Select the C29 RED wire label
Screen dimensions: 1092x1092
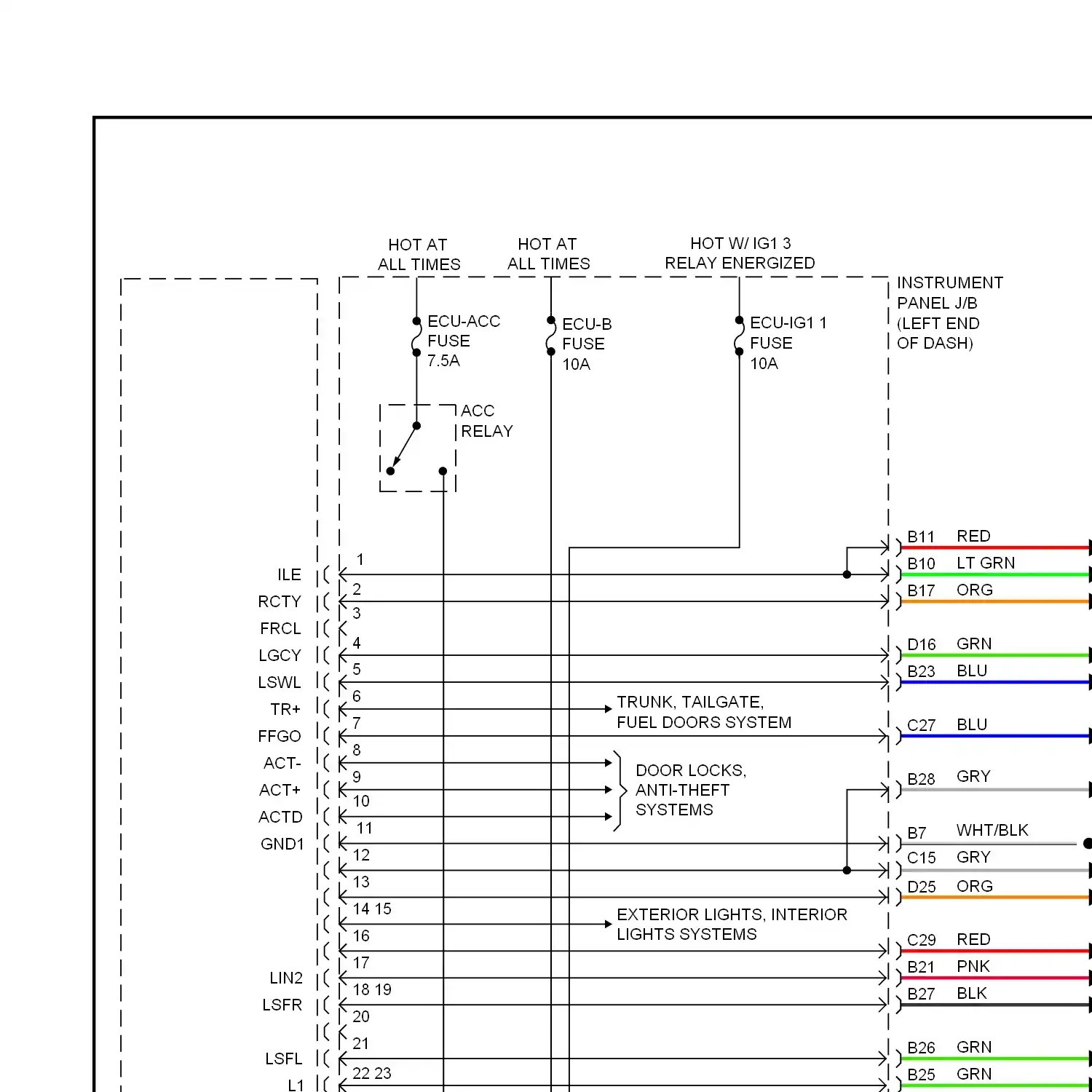949,940
